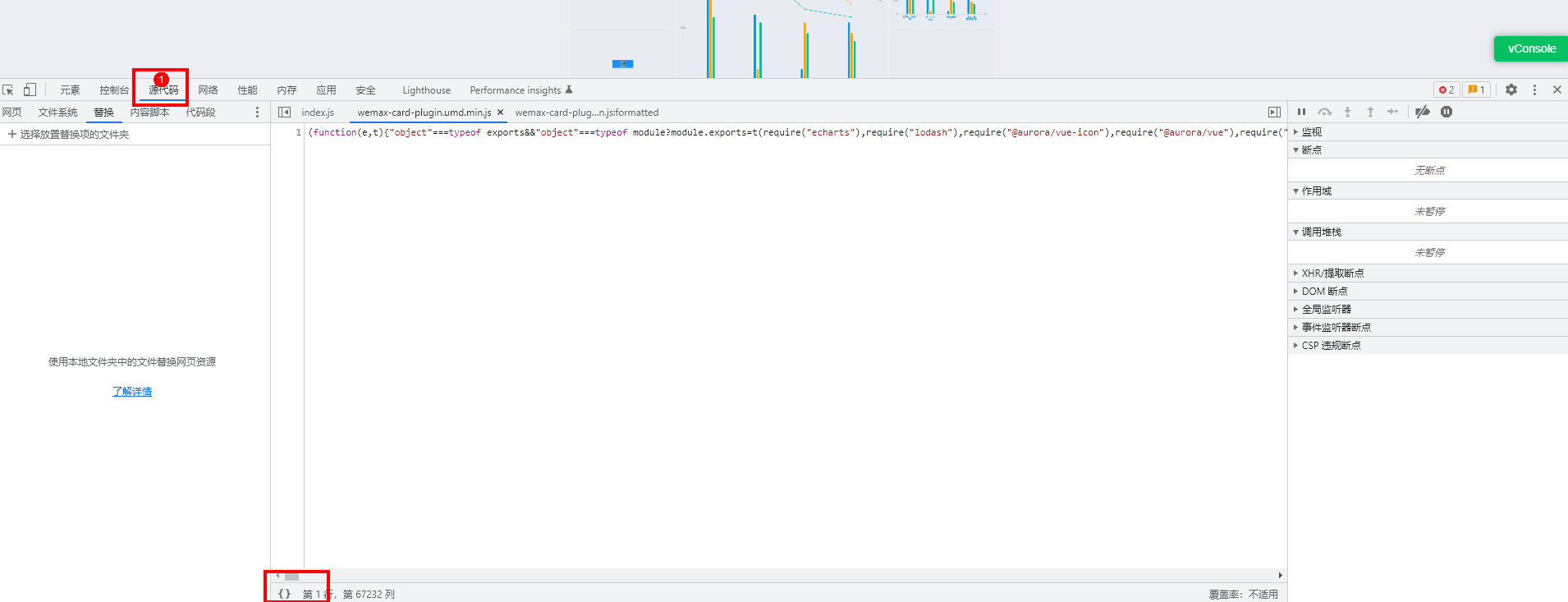Collapse the 调用堆栈 section
The width and height of the screenshot is (1568, 602).
(x=1428, y=232)
